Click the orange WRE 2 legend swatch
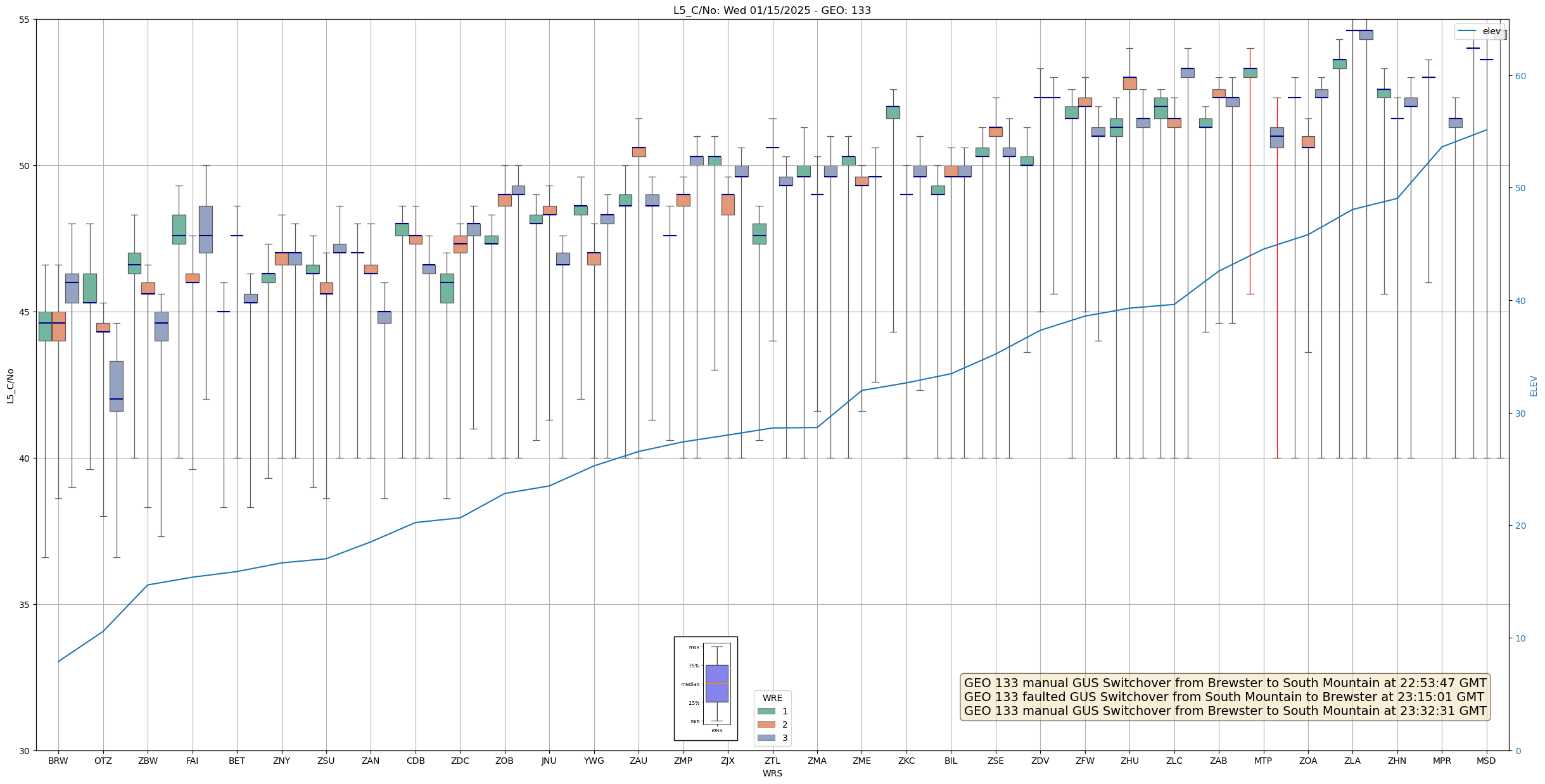1545x784 pixels. click(x=766, y=724)
